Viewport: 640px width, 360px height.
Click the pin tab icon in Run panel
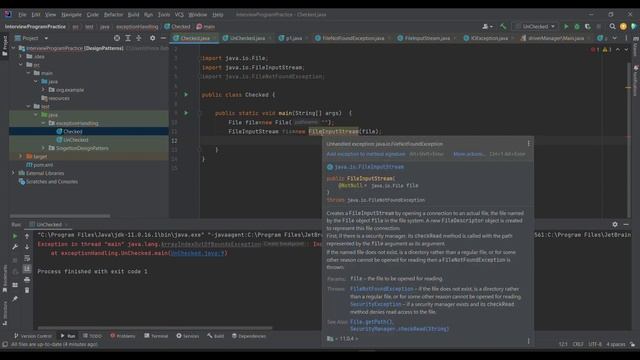tap(15, 299)
